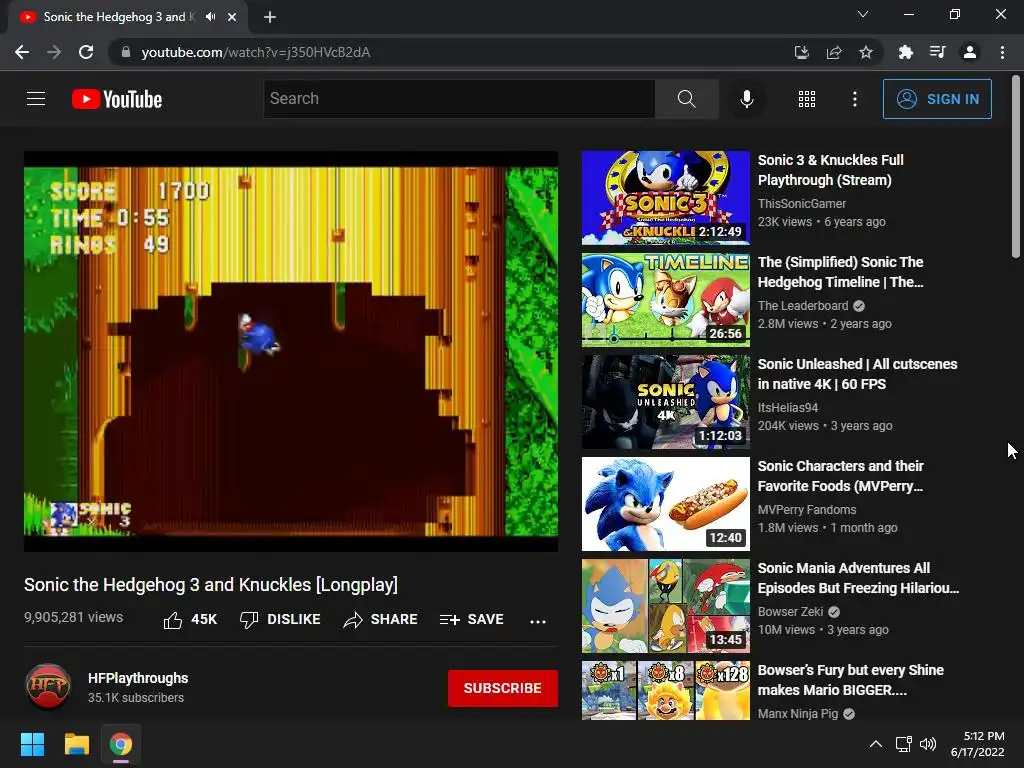Open MVPerry Fandoms channel link
This screenshot has height=768, width=1024.
point(807,509)
